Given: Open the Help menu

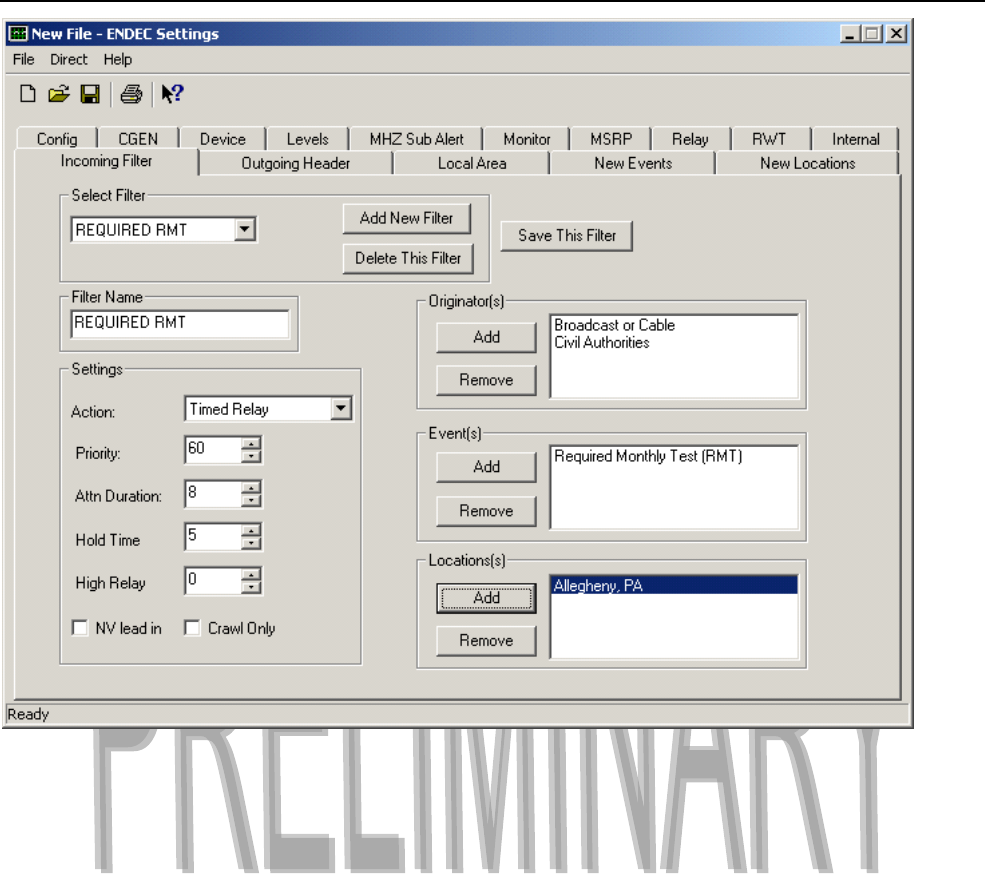Looking at the screenshot, I should pos(117,59).
